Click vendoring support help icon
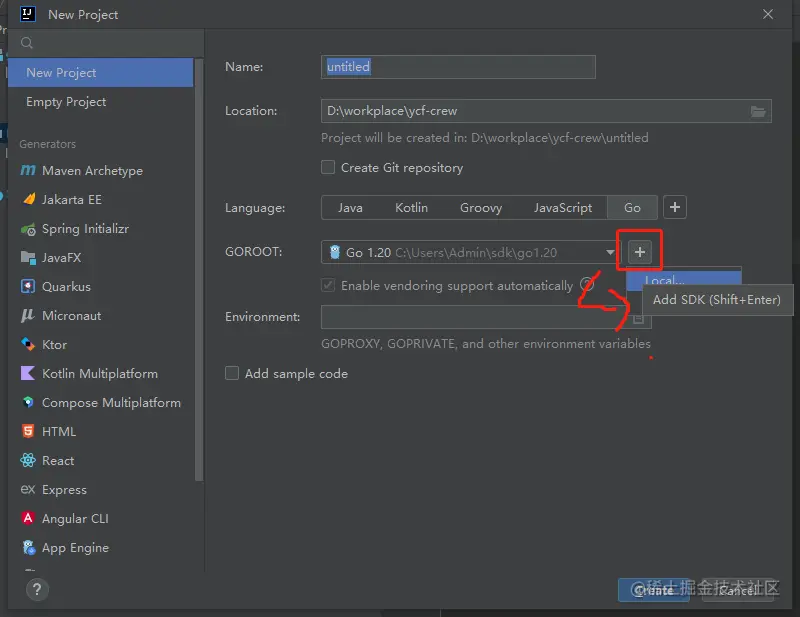This screenshot has width=800, height=617. tap(587, 285)
